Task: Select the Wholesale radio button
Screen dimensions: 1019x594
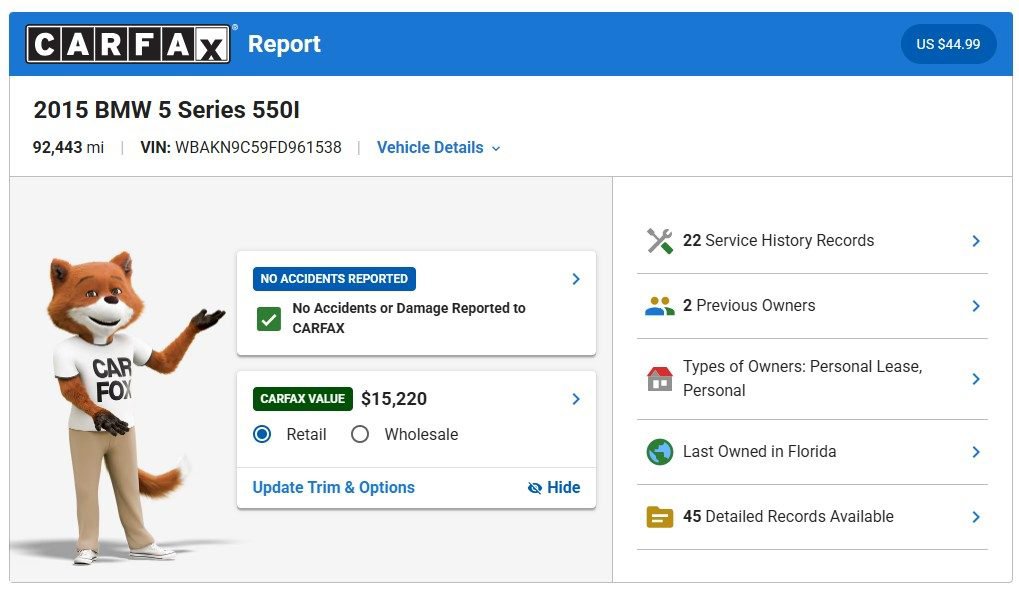Action: [360, 434]
